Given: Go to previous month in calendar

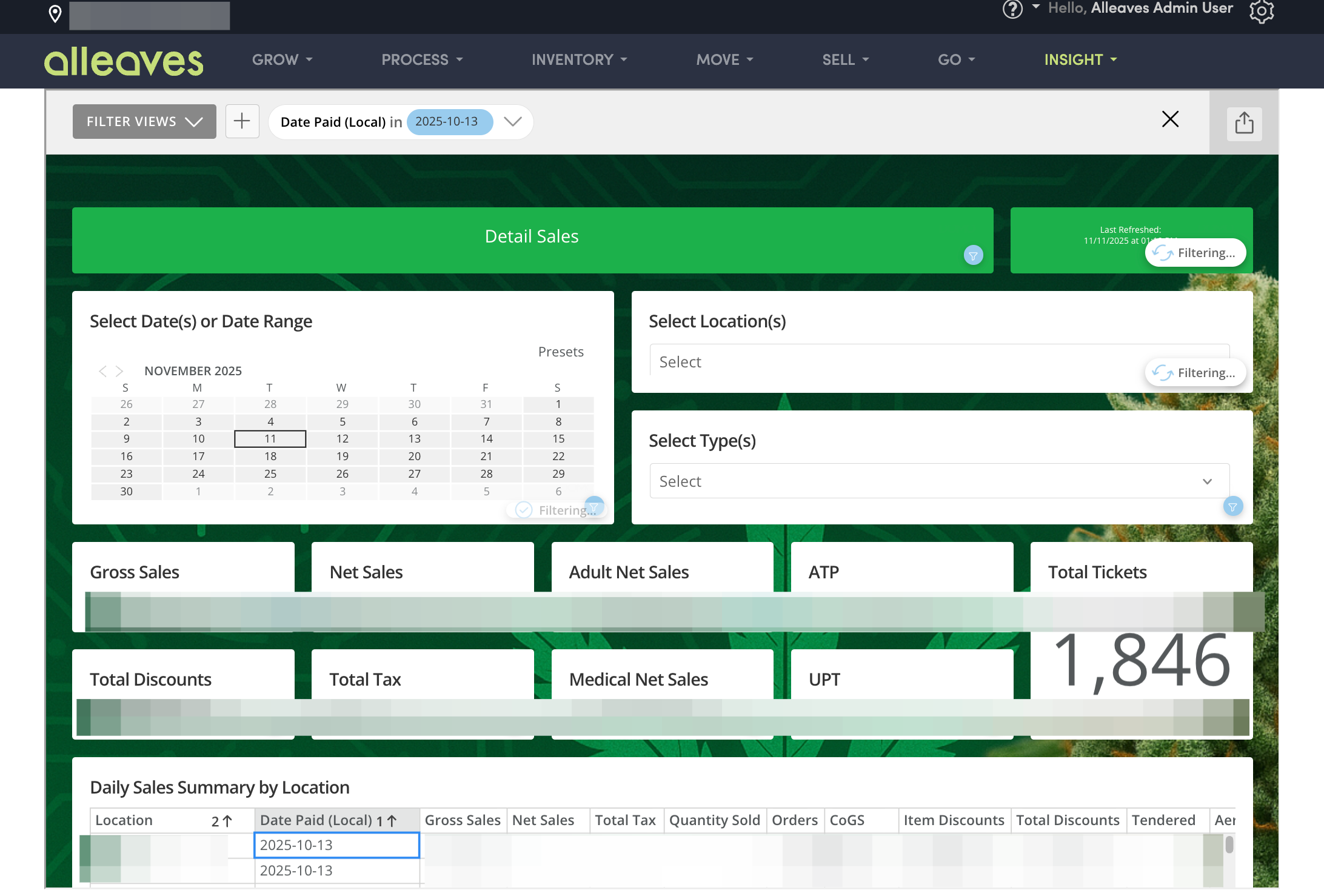Looking at the screenshot, I should (102, 371).
